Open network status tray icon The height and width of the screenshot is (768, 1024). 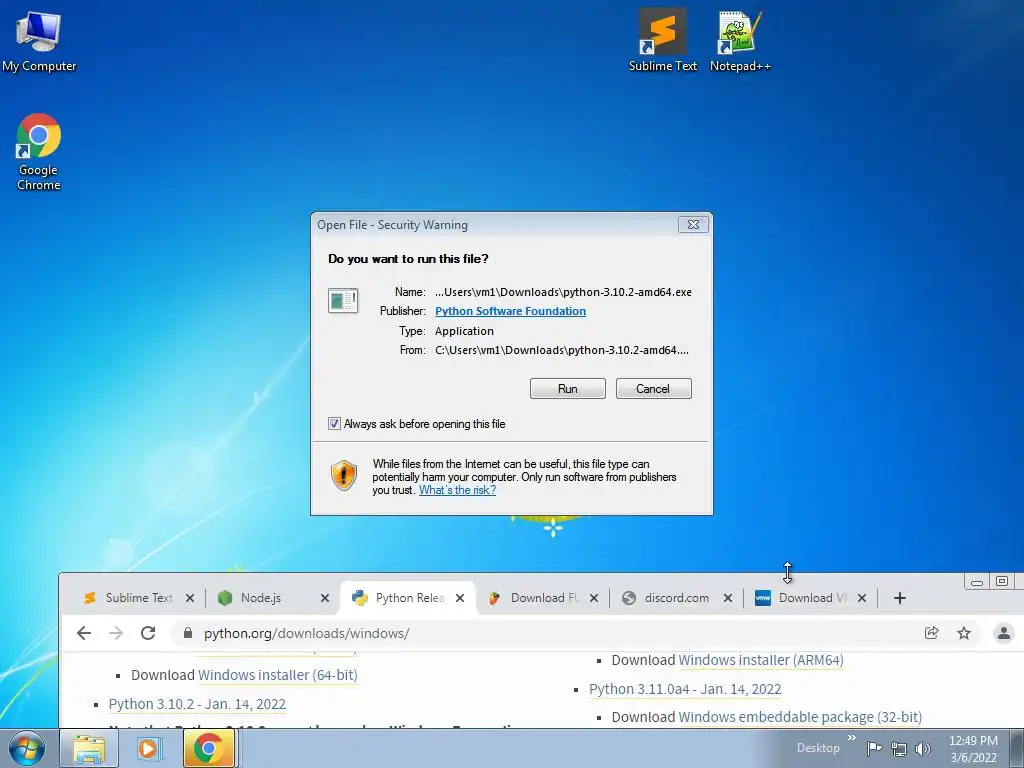[x=899, y=749]
